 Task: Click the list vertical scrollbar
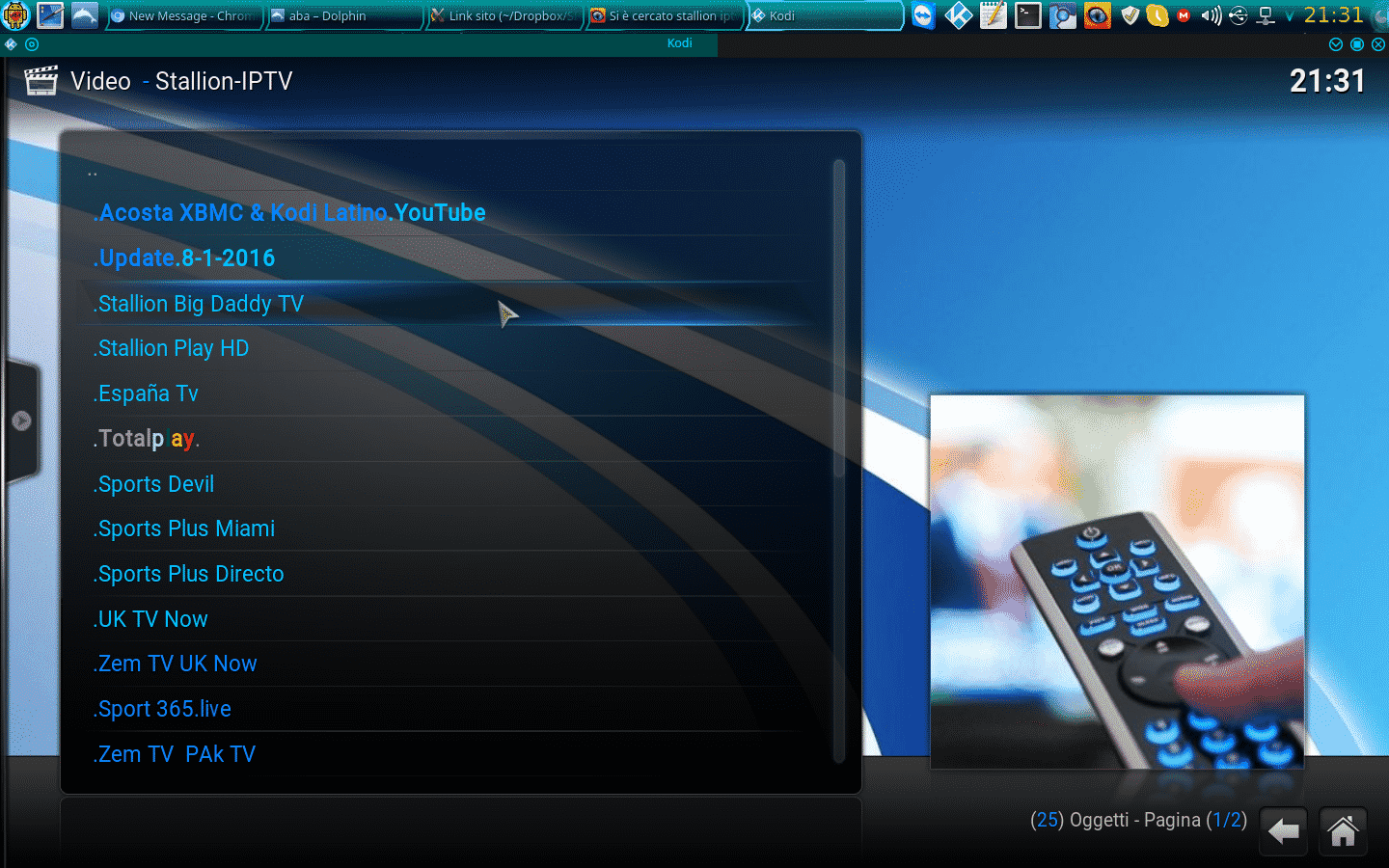[839, 461]
